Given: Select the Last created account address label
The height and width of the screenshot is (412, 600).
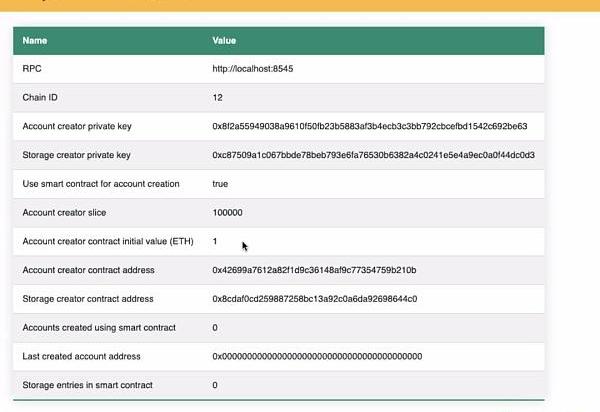Looking at the screenshot, I should [x=81, y=356].
